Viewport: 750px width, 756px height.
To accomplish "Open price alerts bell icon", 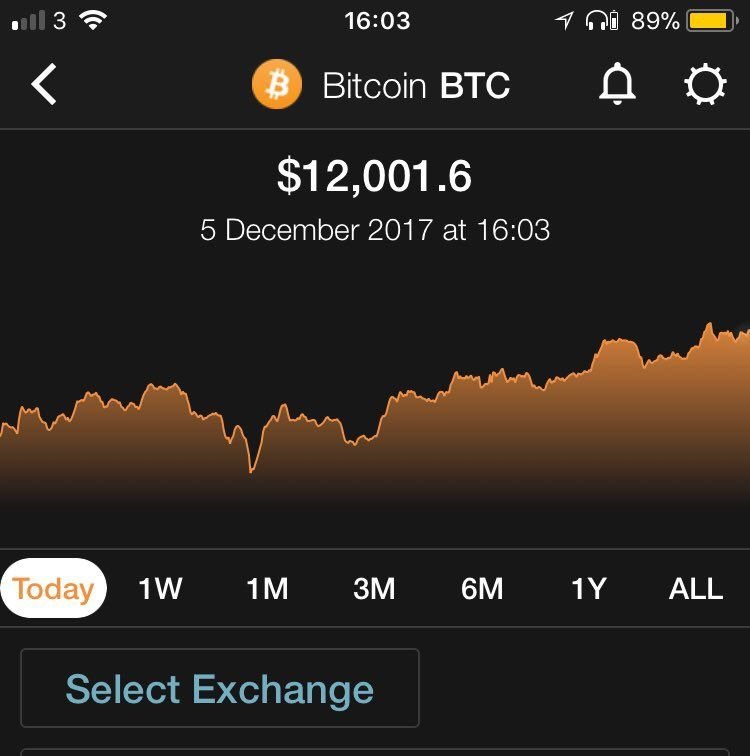I will click(617, 83).
